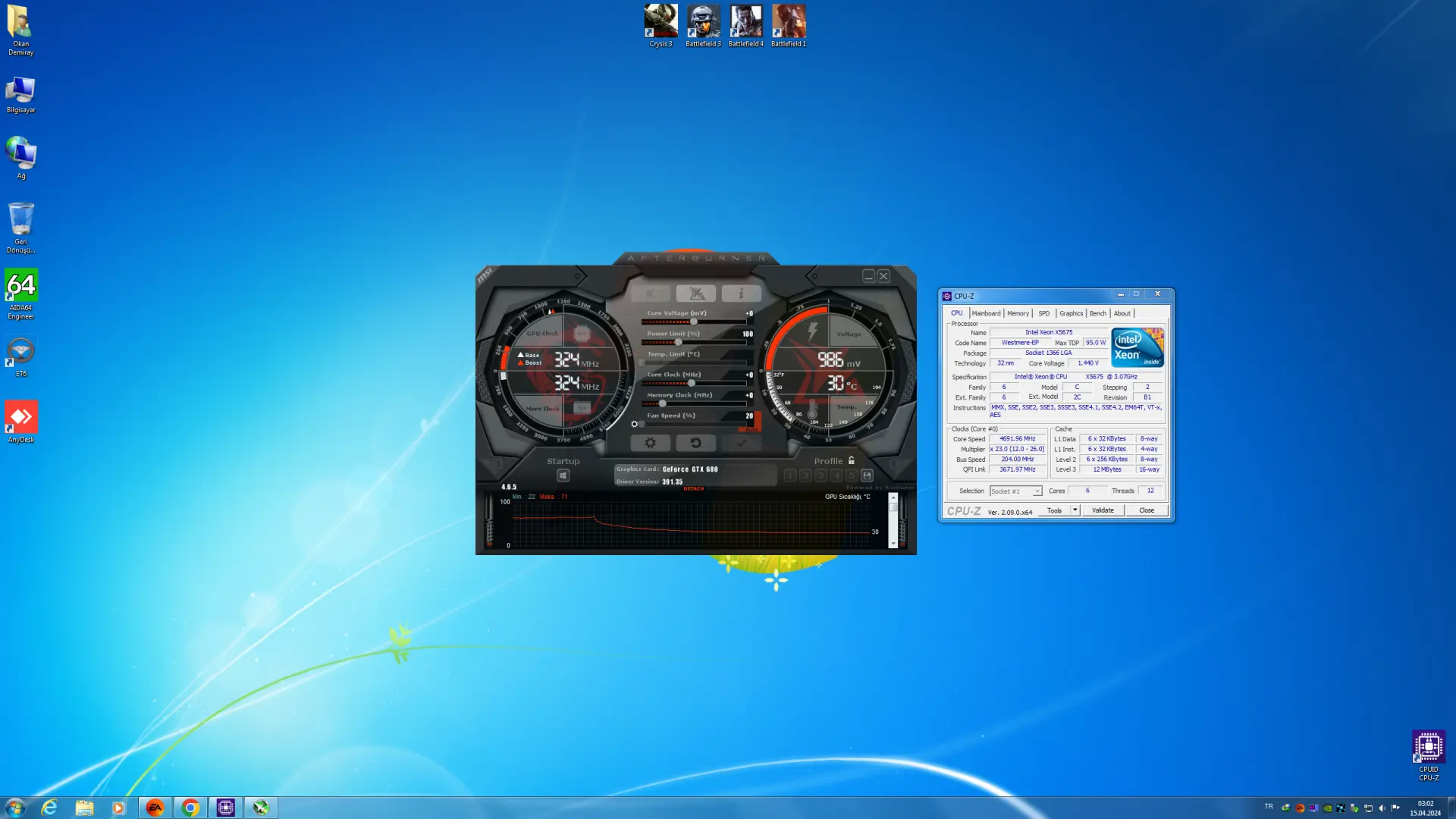The width and height of the screenshot is (1456, 819).
Task: Open the SPD tab in CPU-Z
Action: [x=1043, y=313]
